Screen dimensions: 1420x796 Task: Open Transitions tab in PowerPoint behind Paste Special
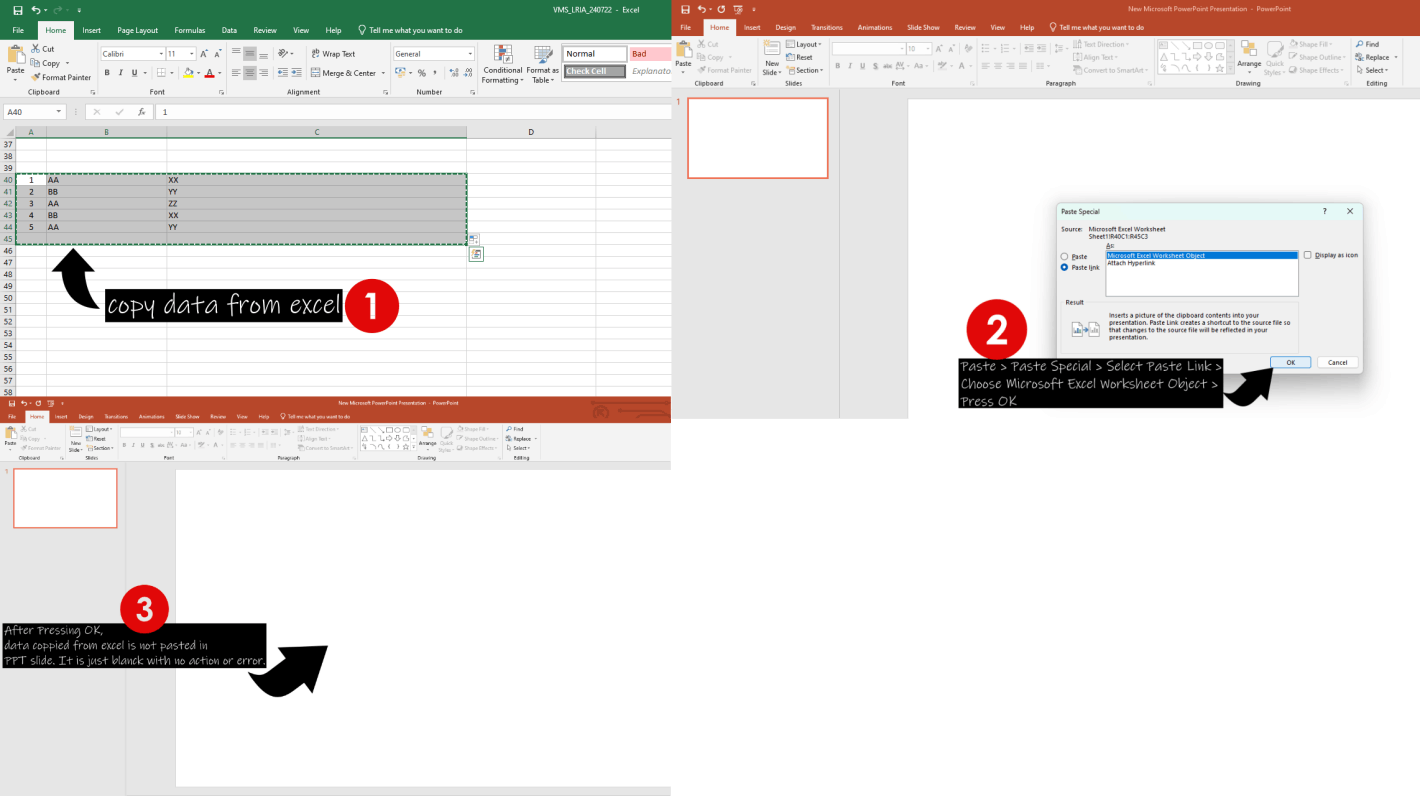pyautogui.click(x=827, y=28)
